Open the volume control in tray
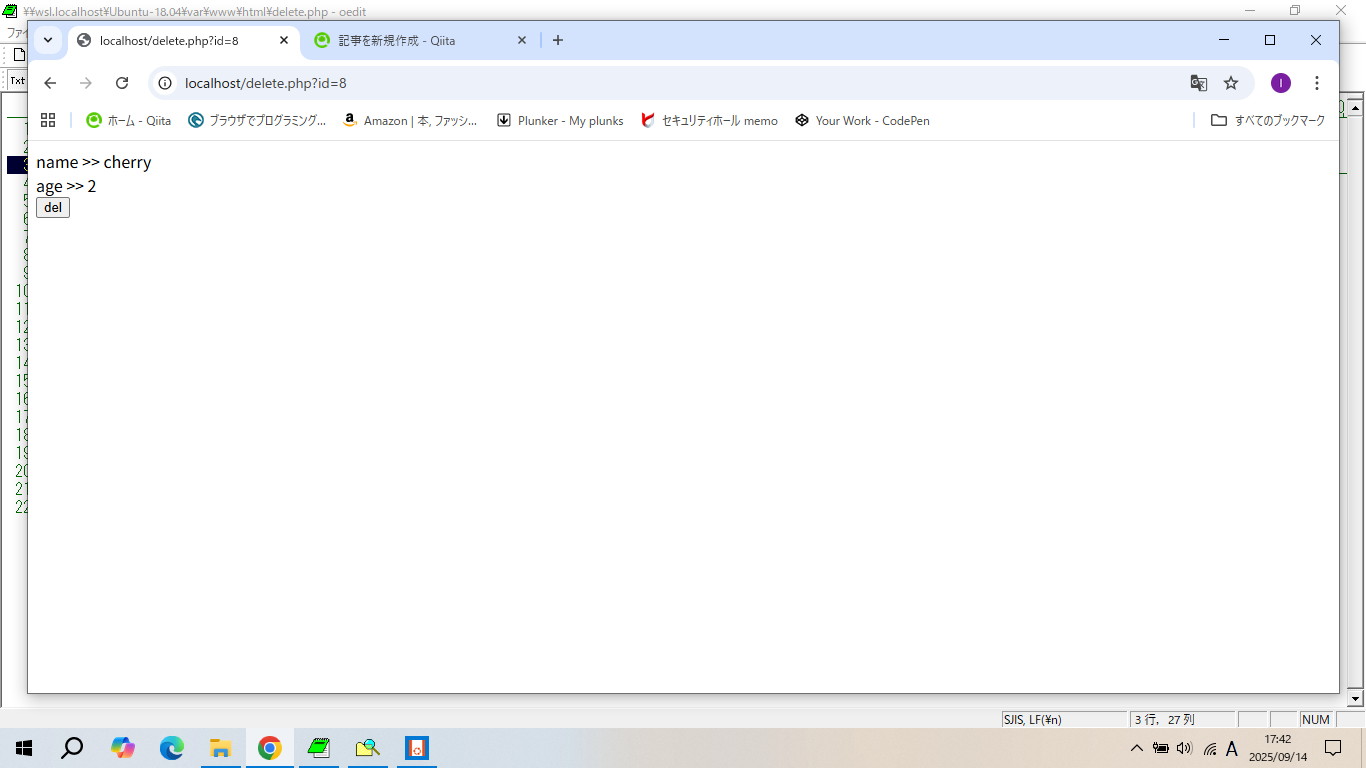 tap(1185, 748)
